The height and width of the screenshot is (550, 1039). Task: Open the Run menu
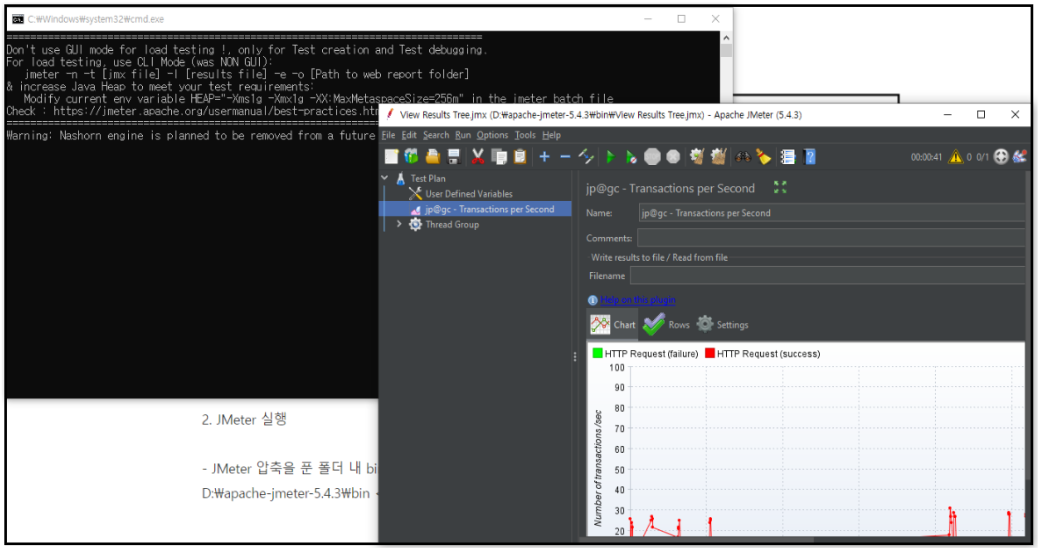click(463, 135)
